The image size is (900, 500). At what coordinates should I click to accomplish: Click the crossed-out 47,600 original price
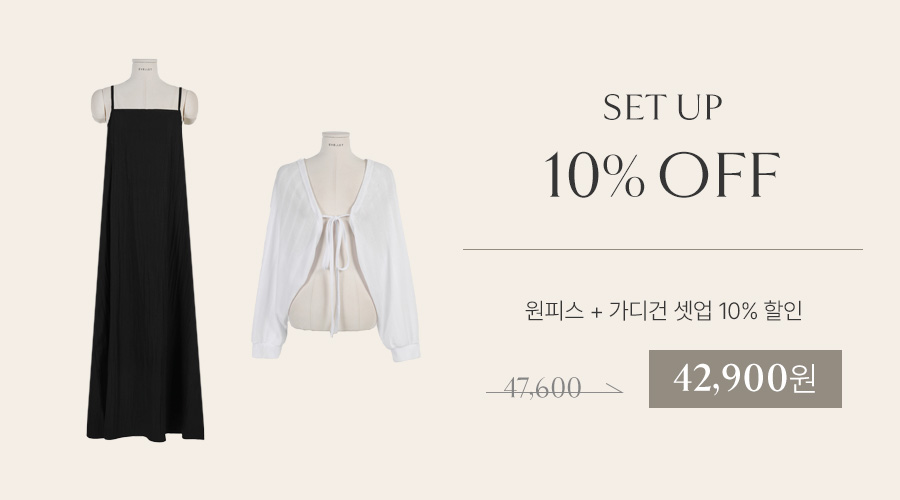pos(542,388)
